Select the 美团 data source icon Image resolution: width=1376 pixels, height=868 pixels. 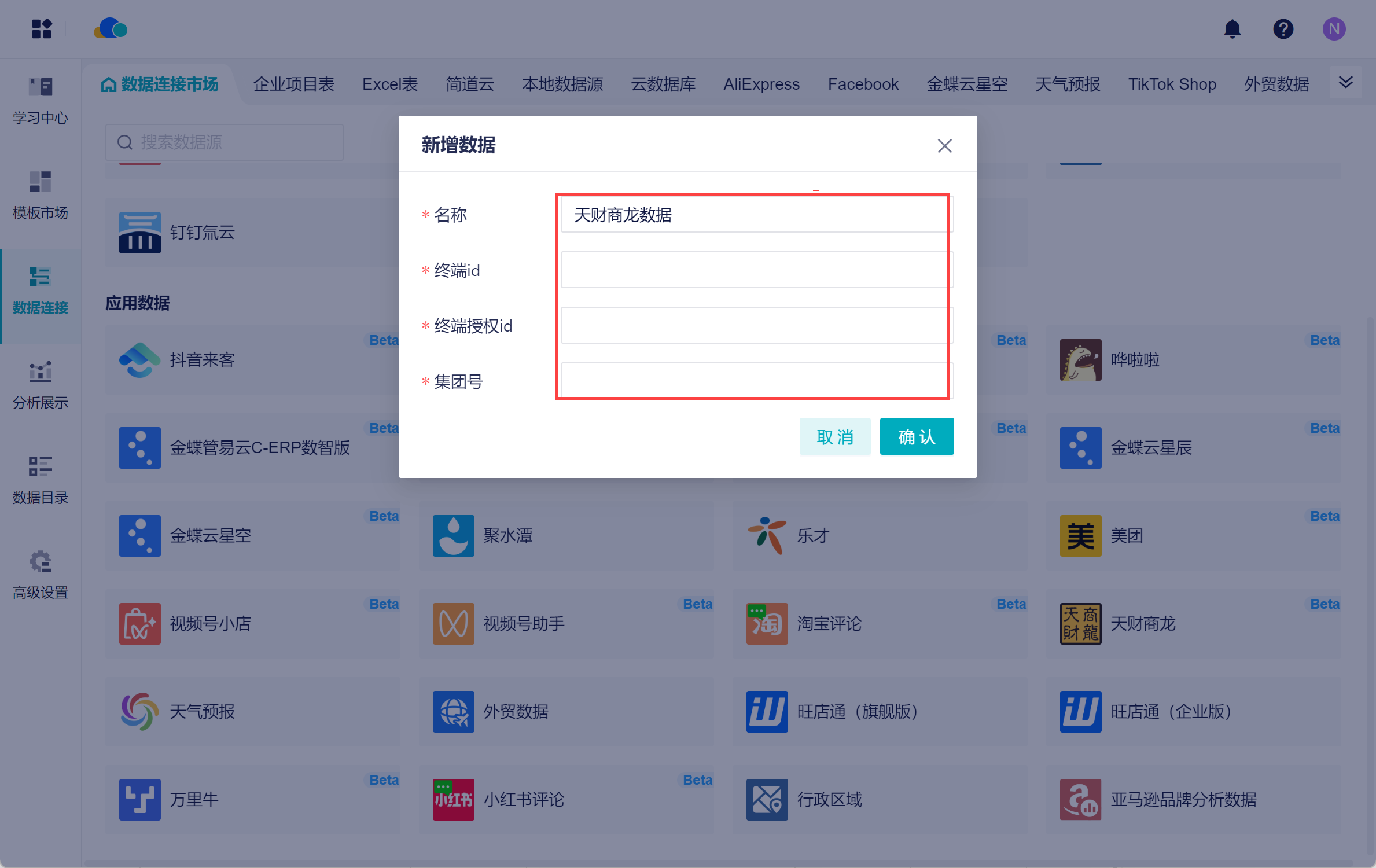point(1080,536)
